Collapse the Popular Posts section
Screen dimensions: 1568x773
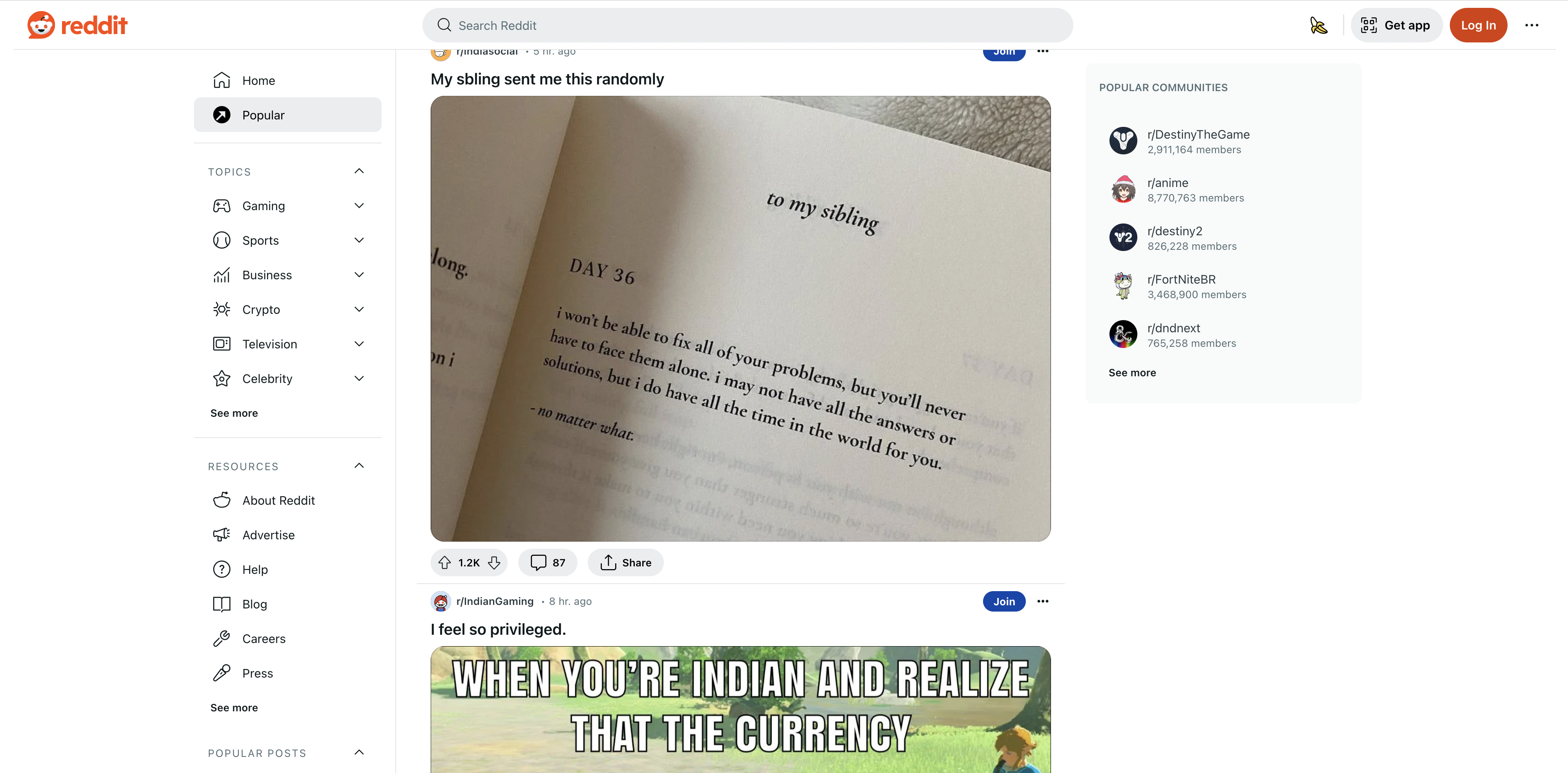coord(359,752)
